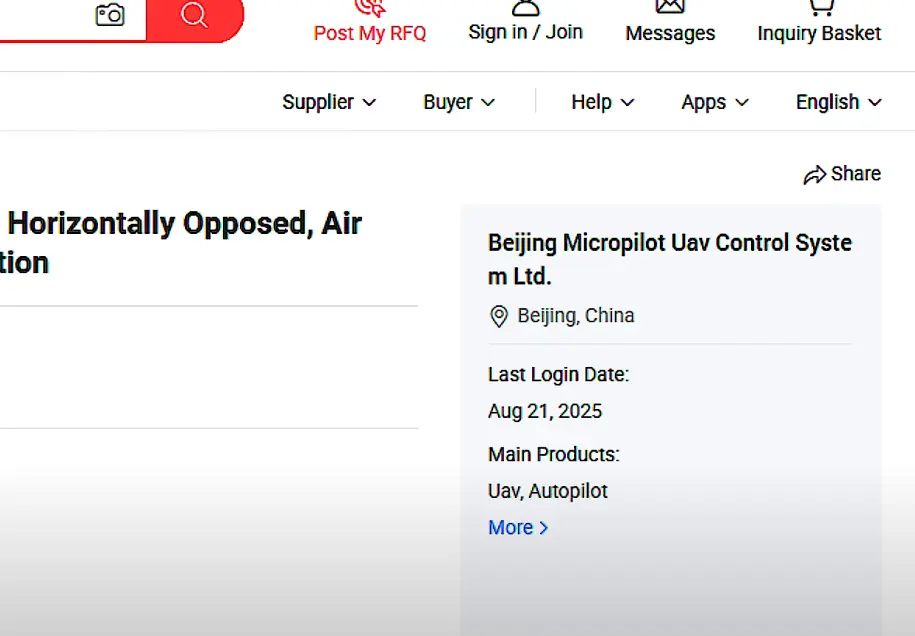Open the More link under Main Products
The width and height of the screenshot is (915, 636).
[x=518, y=527]
